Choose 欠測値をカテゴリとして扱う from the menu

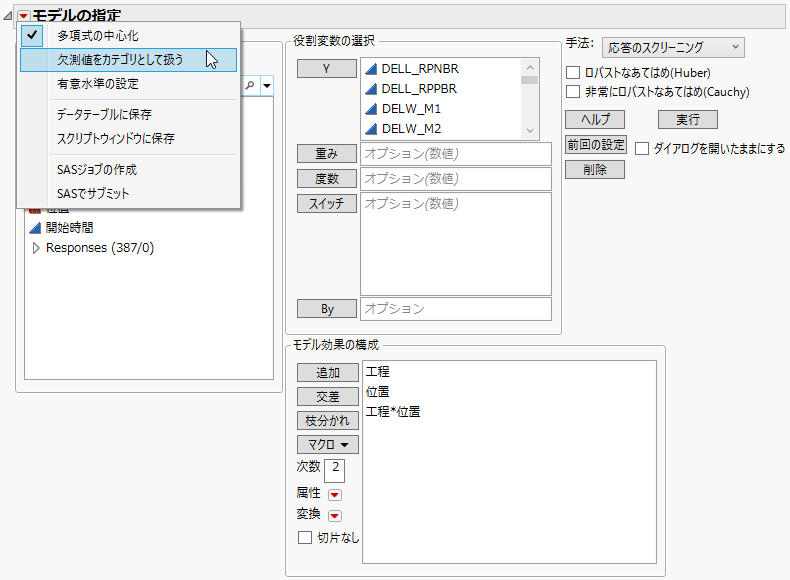(128, 60)
